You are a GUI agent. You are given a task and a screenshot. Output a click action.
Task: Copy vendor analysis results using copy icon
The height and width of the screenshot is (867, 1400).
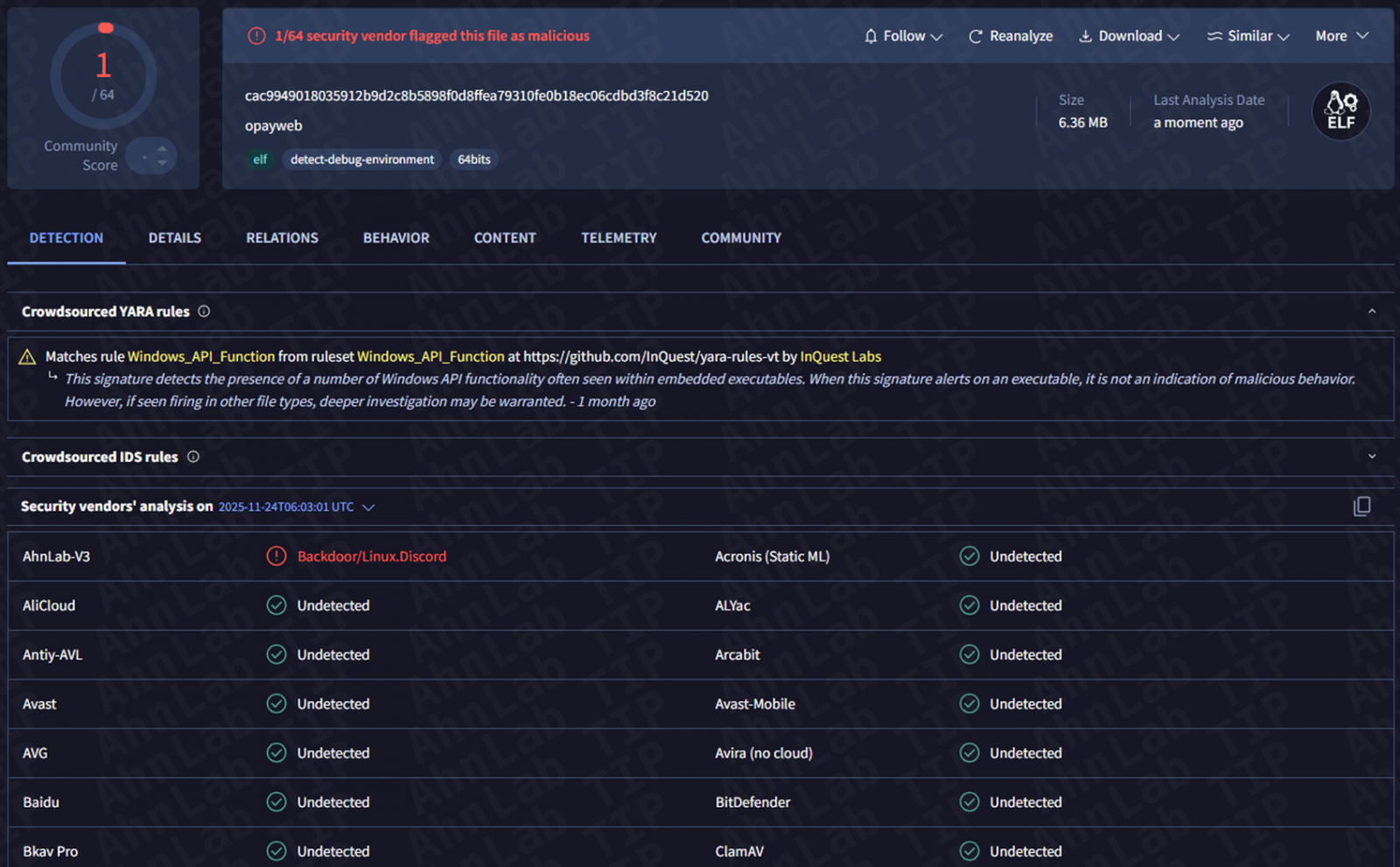[1361, 507]
